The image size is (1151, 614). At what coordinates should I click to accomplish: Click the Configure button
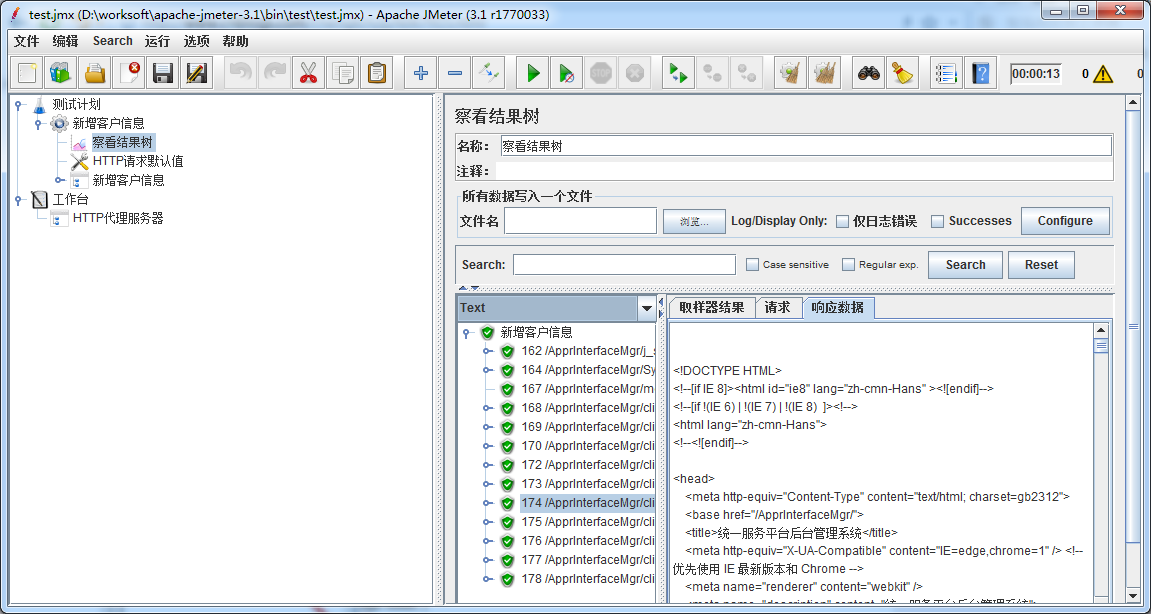click(1064, 221)
